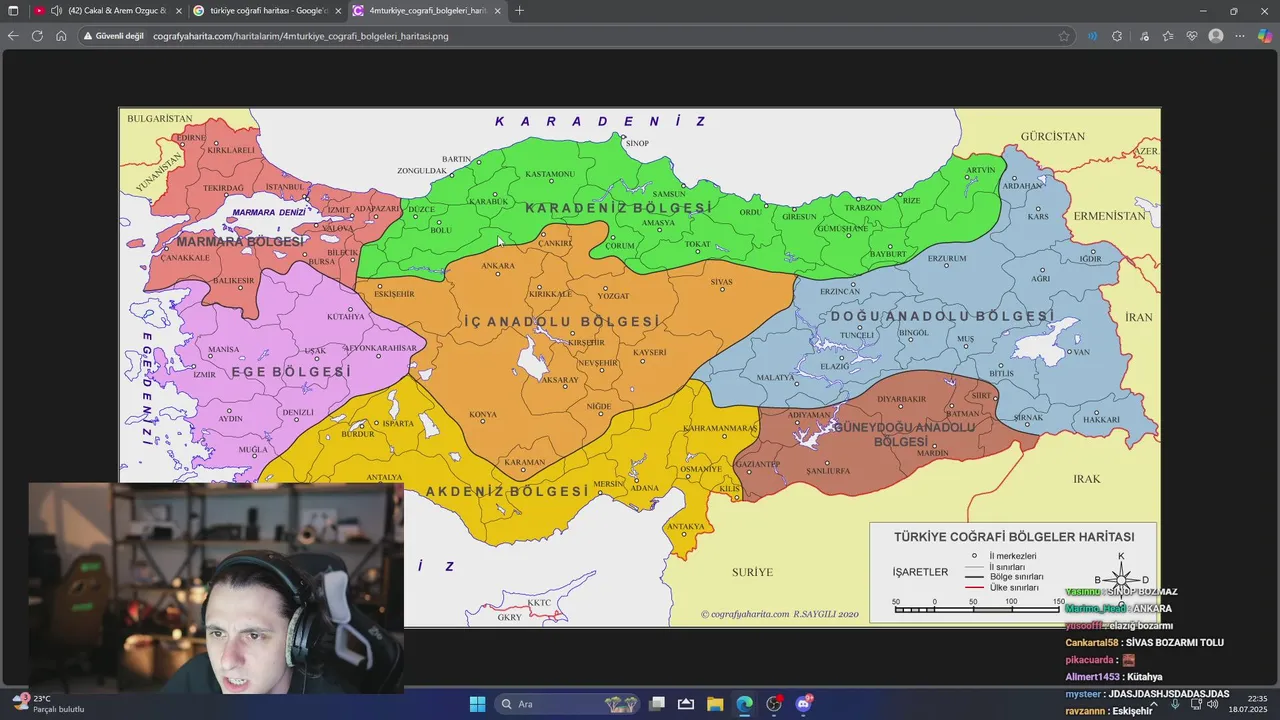Viewport: 1280px width, 720px height.
Task: Open Microsoft Edge from the taskbar
Action: [x=744, y=704]
